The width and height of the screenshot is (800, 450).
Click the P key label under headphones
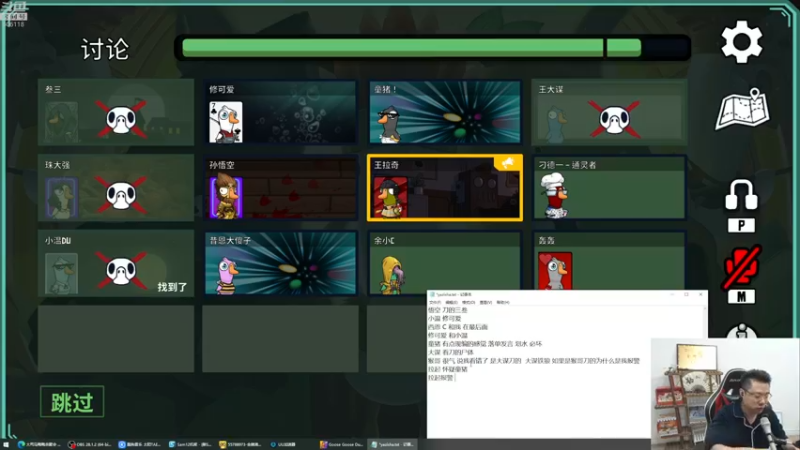click(741, 226)
